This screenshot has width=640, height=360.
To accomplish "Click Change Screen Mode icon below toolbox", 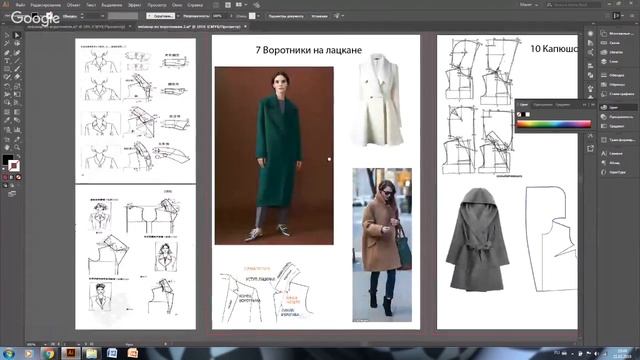I will 12,194.
